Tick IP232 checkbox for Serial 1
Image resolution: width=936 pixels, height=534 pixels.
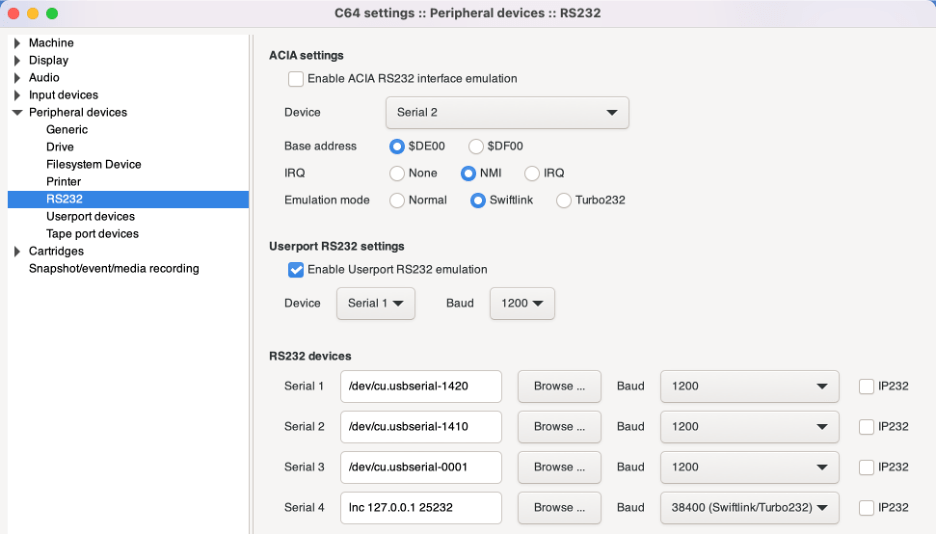866,386
